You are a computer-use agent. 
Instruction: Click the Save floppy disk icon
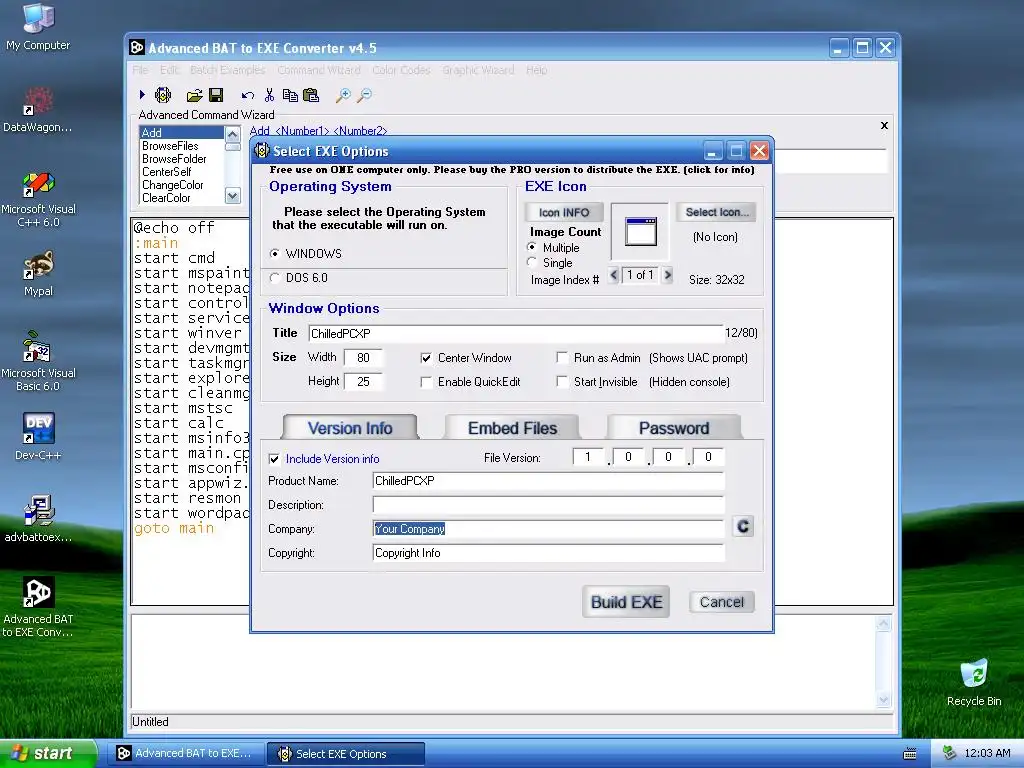[216, 95]
